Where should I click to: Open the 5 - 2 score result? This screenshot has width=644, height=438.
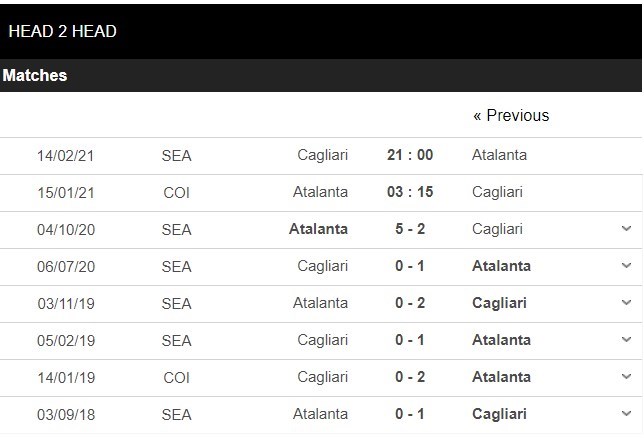click(x=409, y=229)
